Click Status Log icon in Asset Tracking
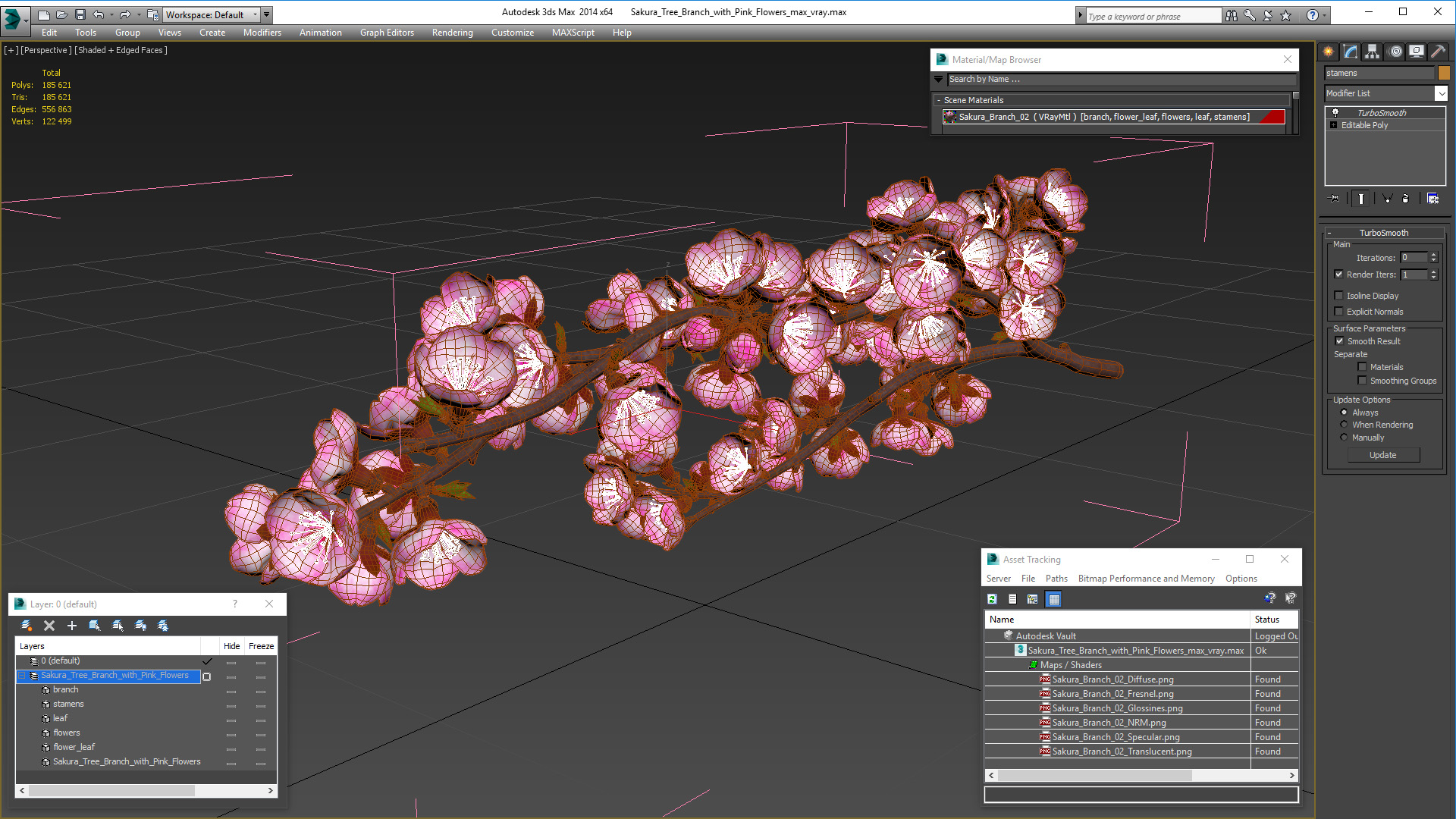The image size is (1456, 819). [x=1012, y=599]
